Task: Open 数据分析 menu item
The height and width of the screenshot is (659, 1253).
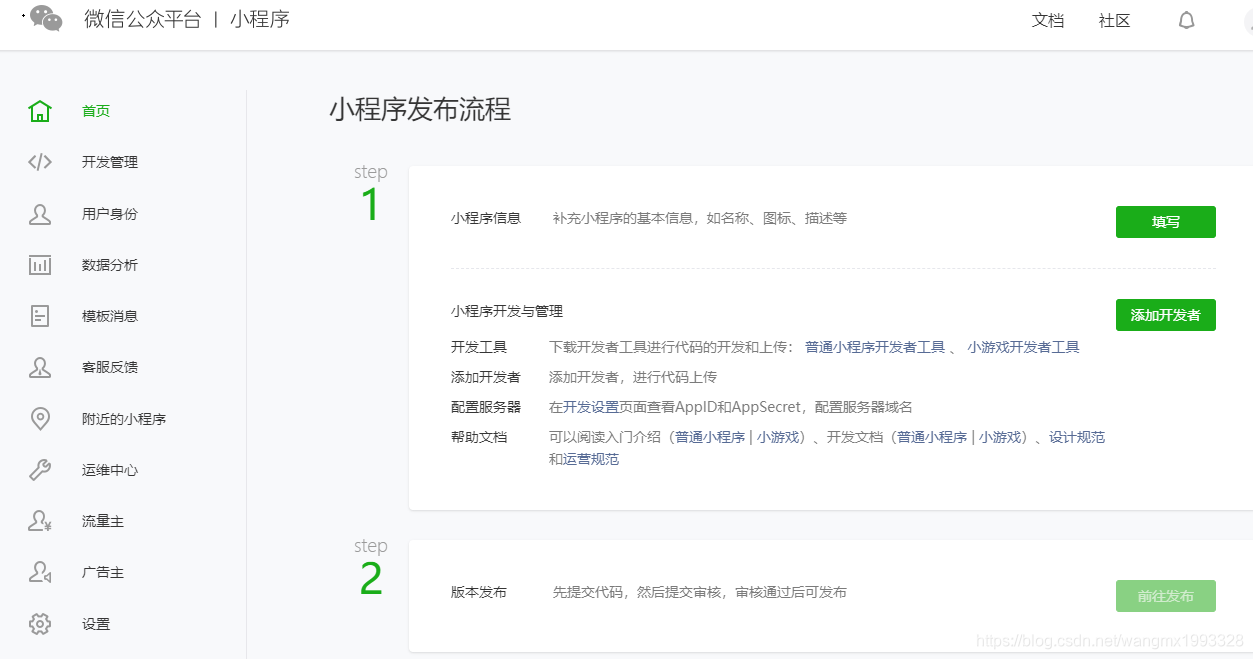Action: pos(110,265)
